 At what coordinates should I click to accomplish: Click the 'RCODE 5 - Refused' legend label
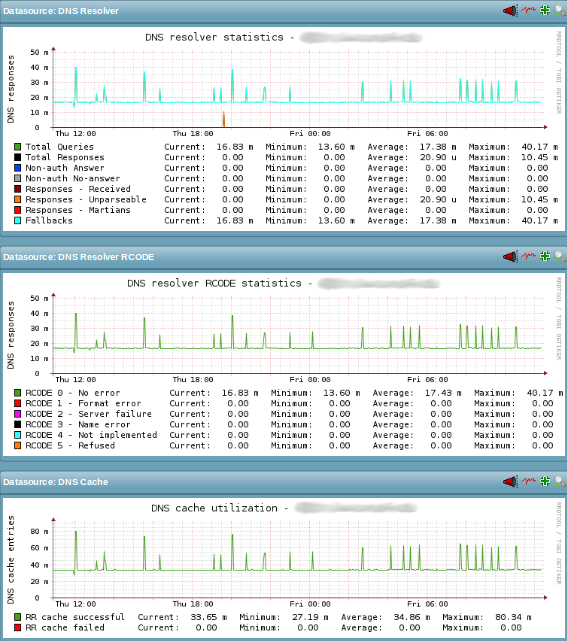point(70,446)
